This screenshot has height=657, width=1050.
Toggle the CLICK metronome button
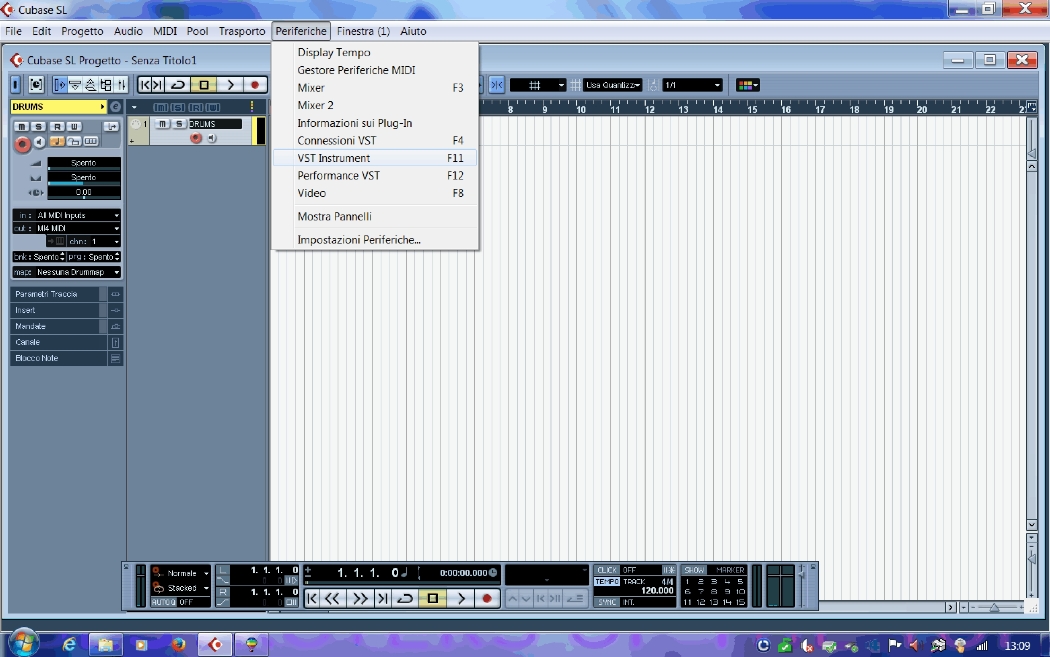pos(607,570)
